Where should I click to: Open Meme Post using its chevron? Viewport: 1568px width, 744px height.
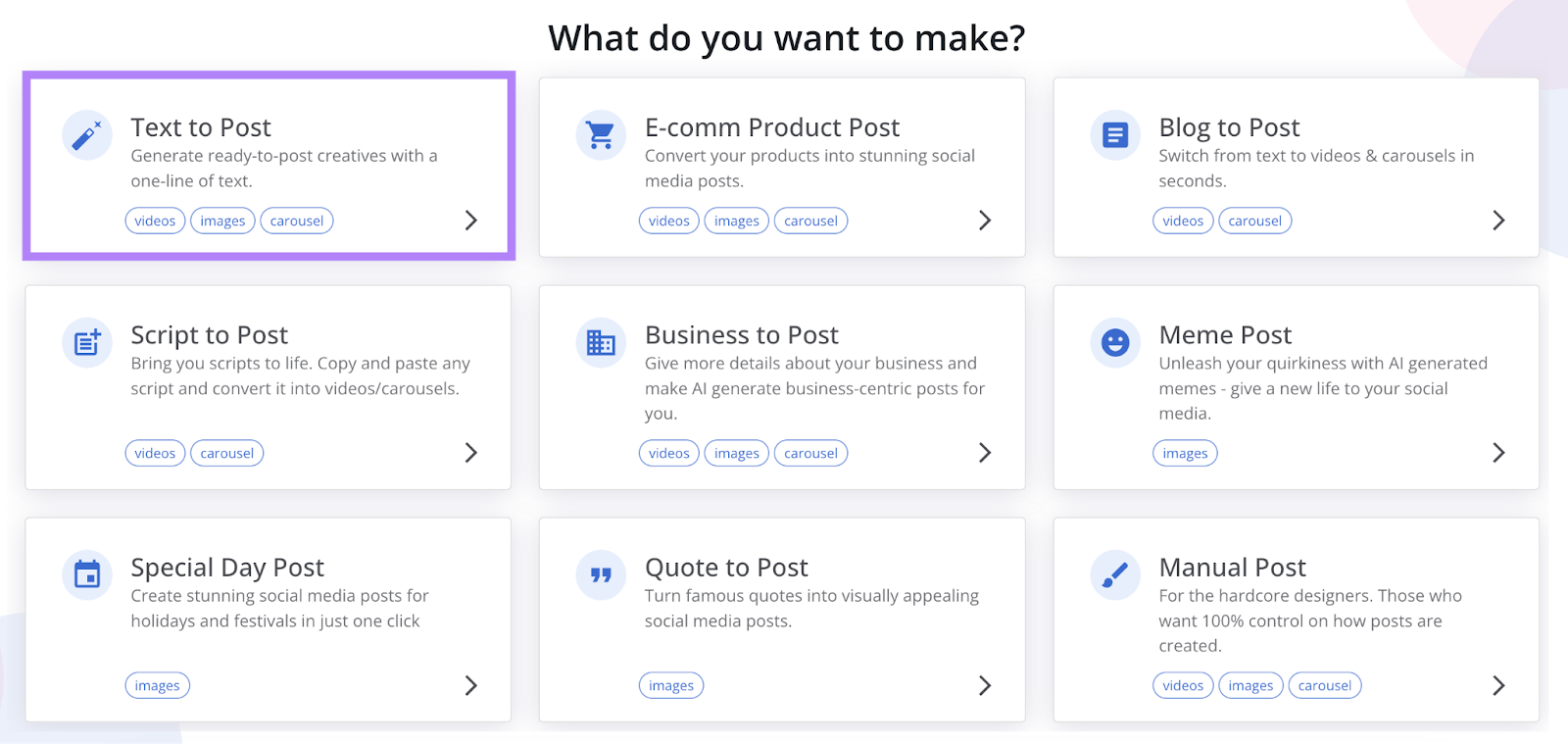[x=1498, y=452]
